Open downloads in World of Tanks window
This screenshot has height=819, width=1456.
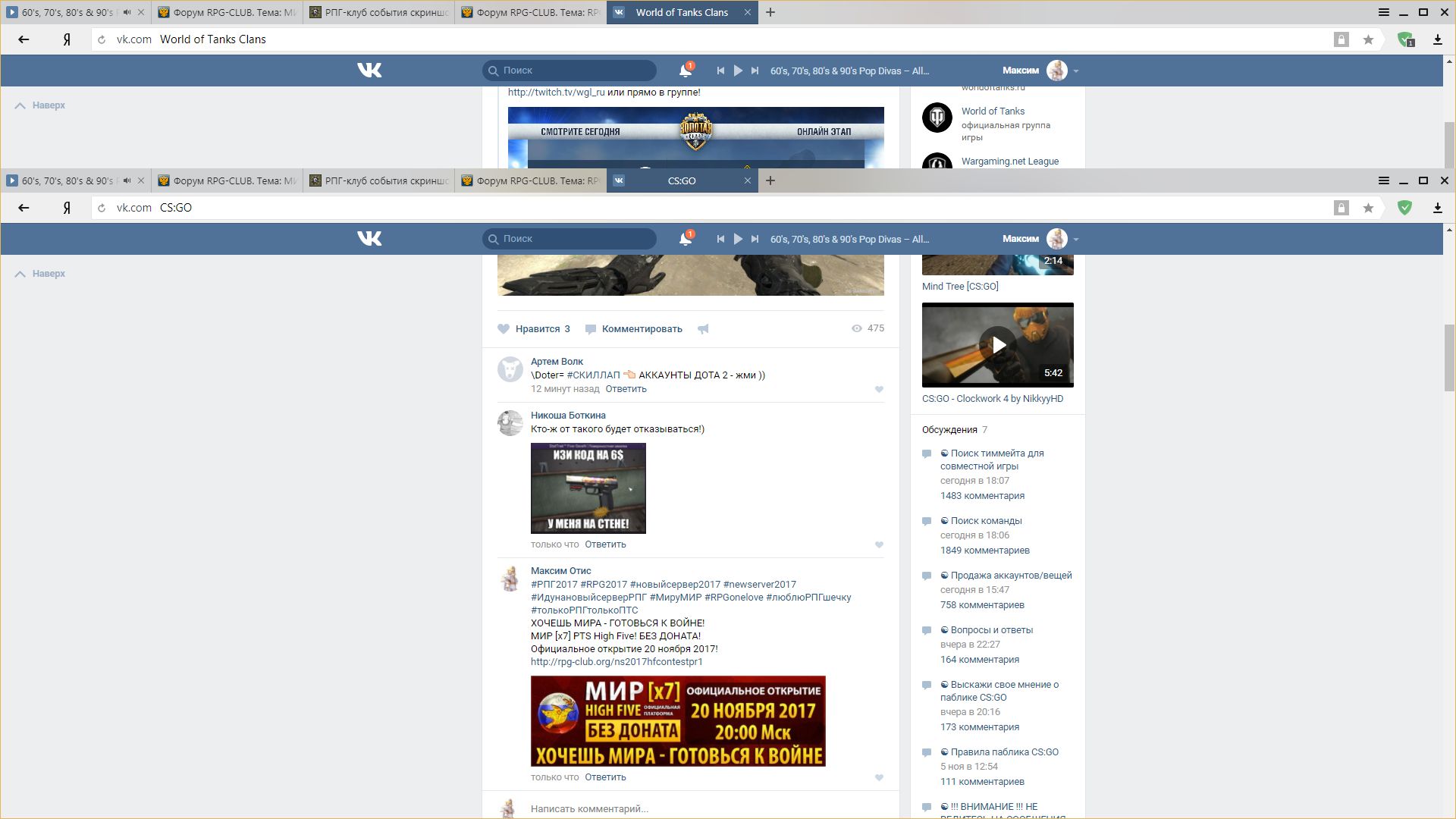pos(1437,39)
